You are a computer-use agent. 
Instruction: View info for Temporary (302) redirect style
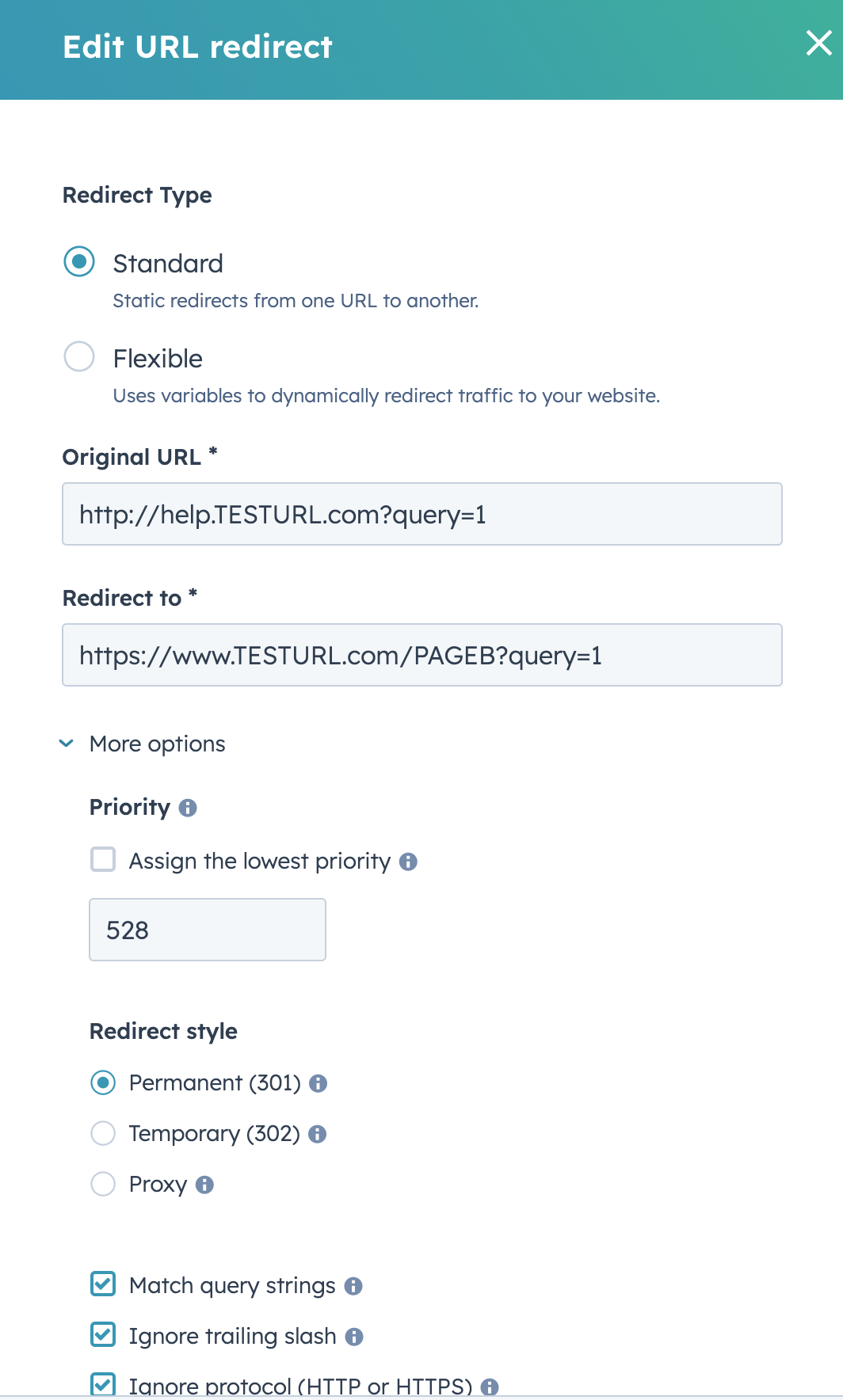point(318,1134)
